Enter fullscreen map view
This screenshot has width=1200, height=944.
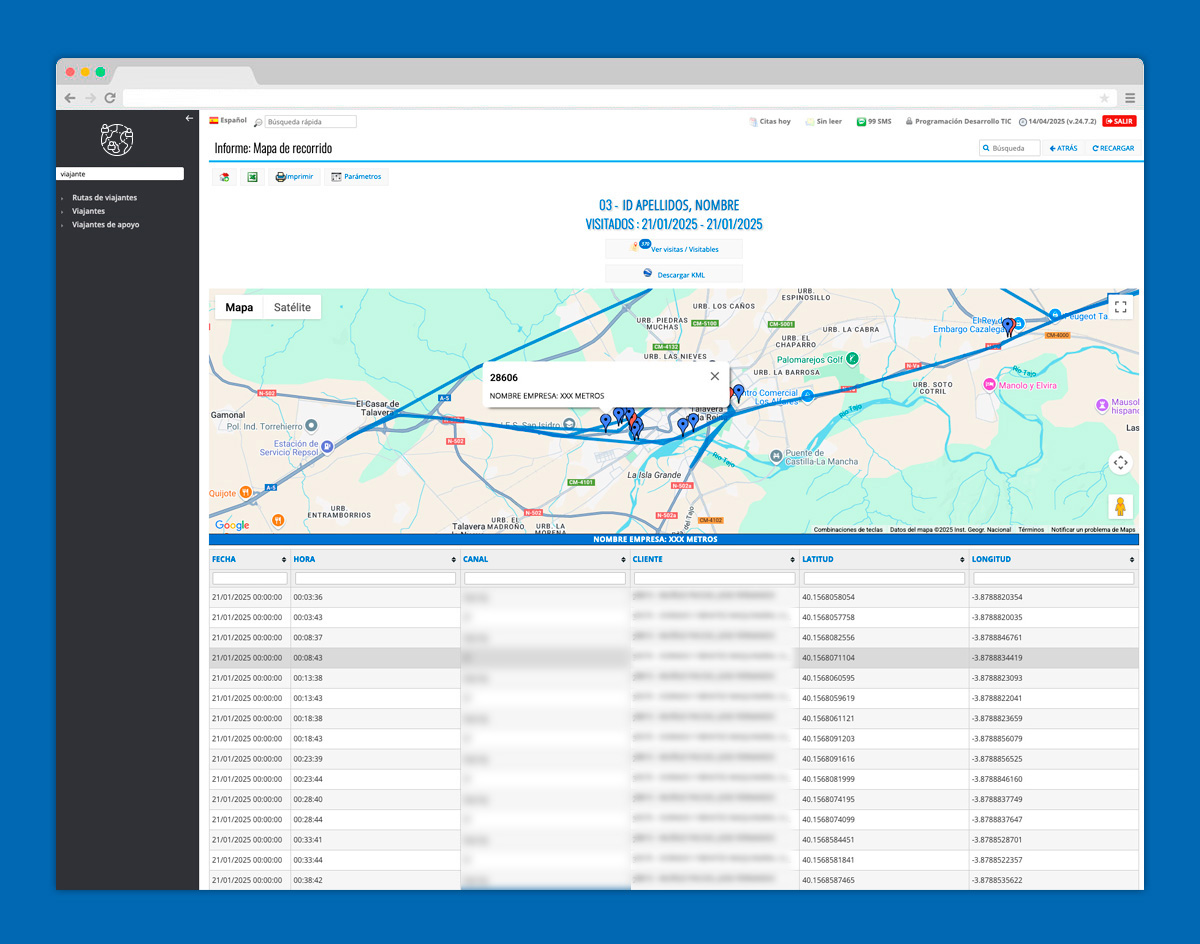pos(1120,307)
